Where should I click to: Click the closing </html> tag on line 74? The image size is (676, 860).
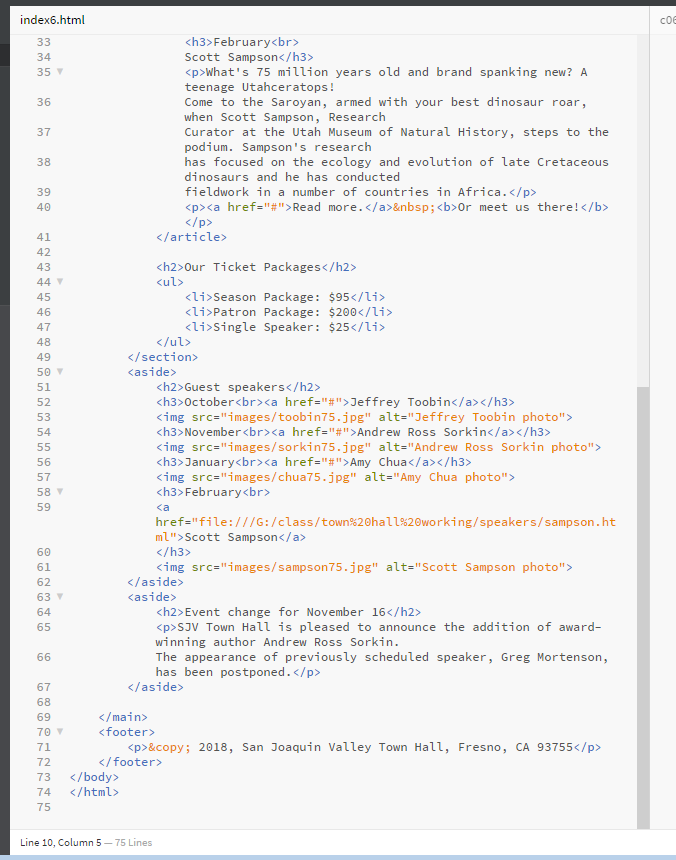pos(94,792)
